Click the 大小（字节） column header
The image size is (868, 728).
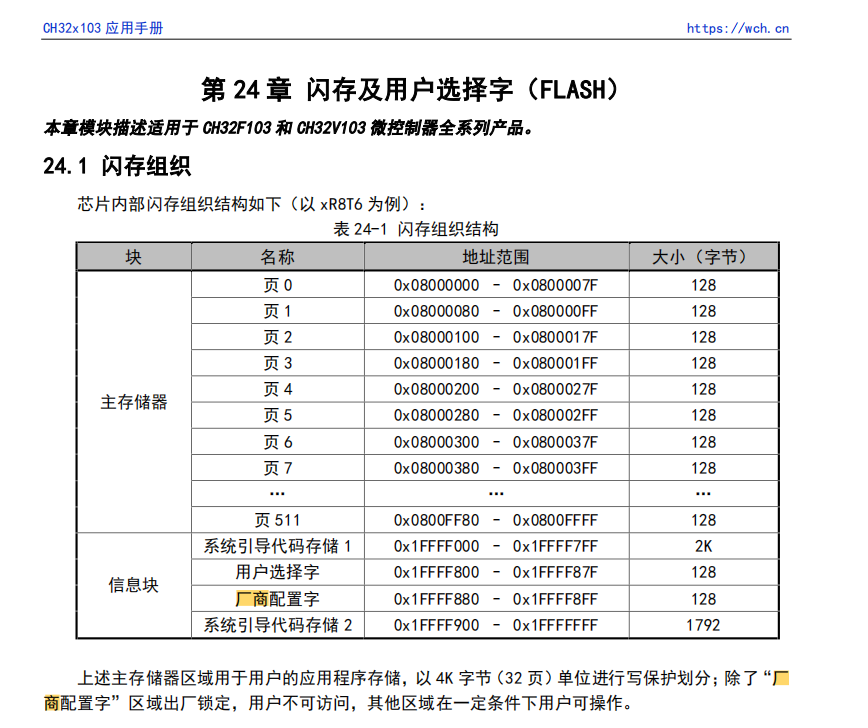point(703,257)
